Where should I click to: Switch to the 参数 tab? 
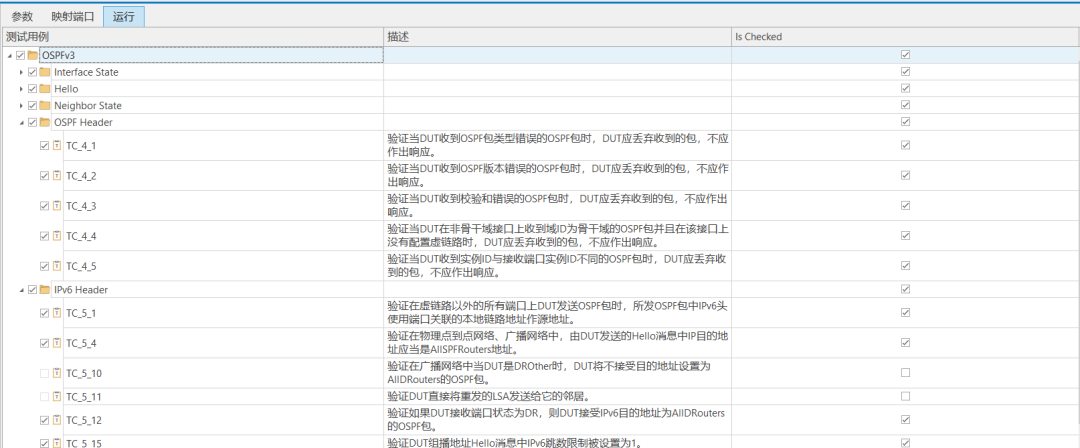pyautogui.click(x=22, y=17)
